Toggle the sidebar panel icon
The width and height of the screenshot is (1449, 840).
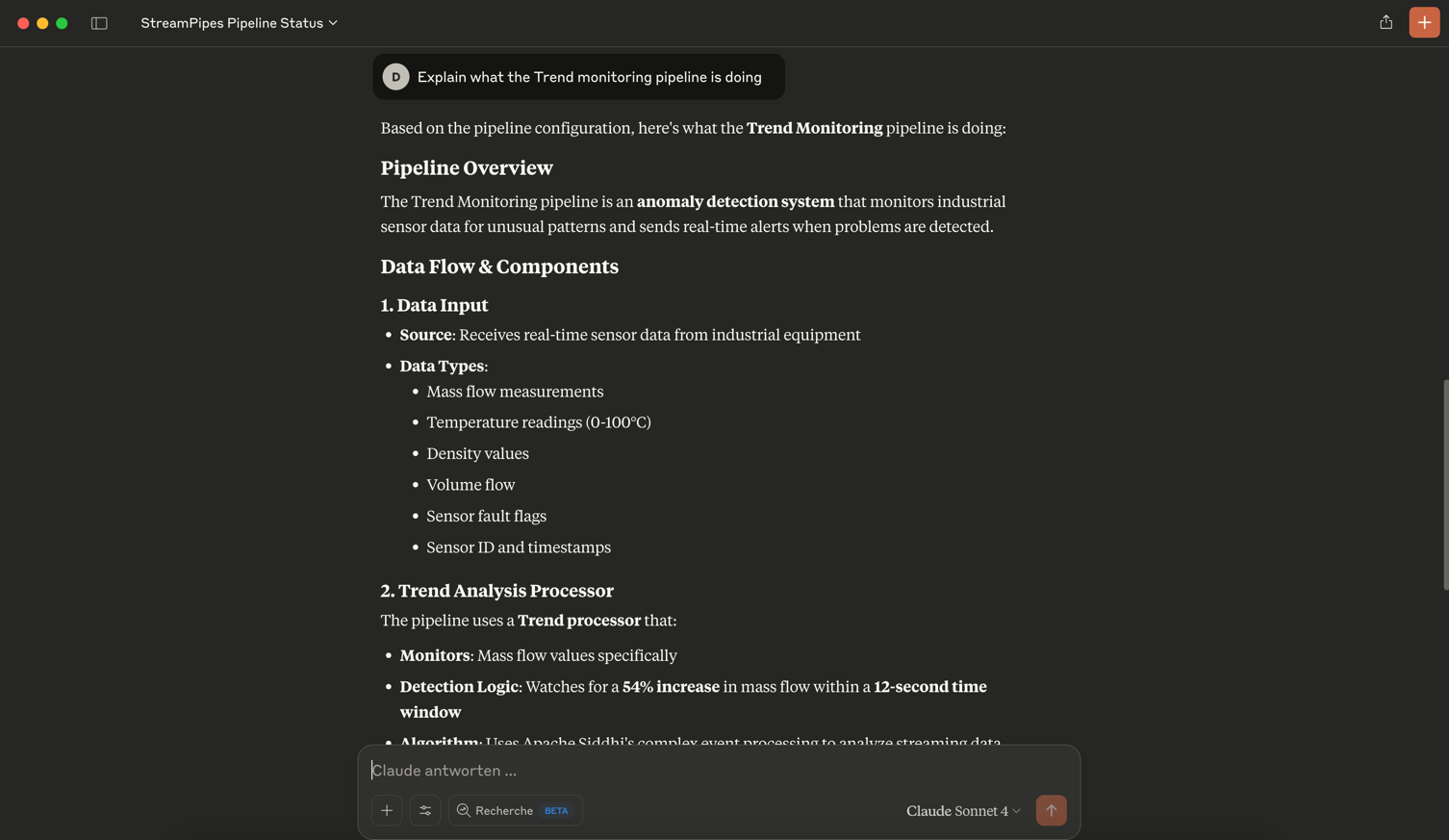[x=99, y=23]
